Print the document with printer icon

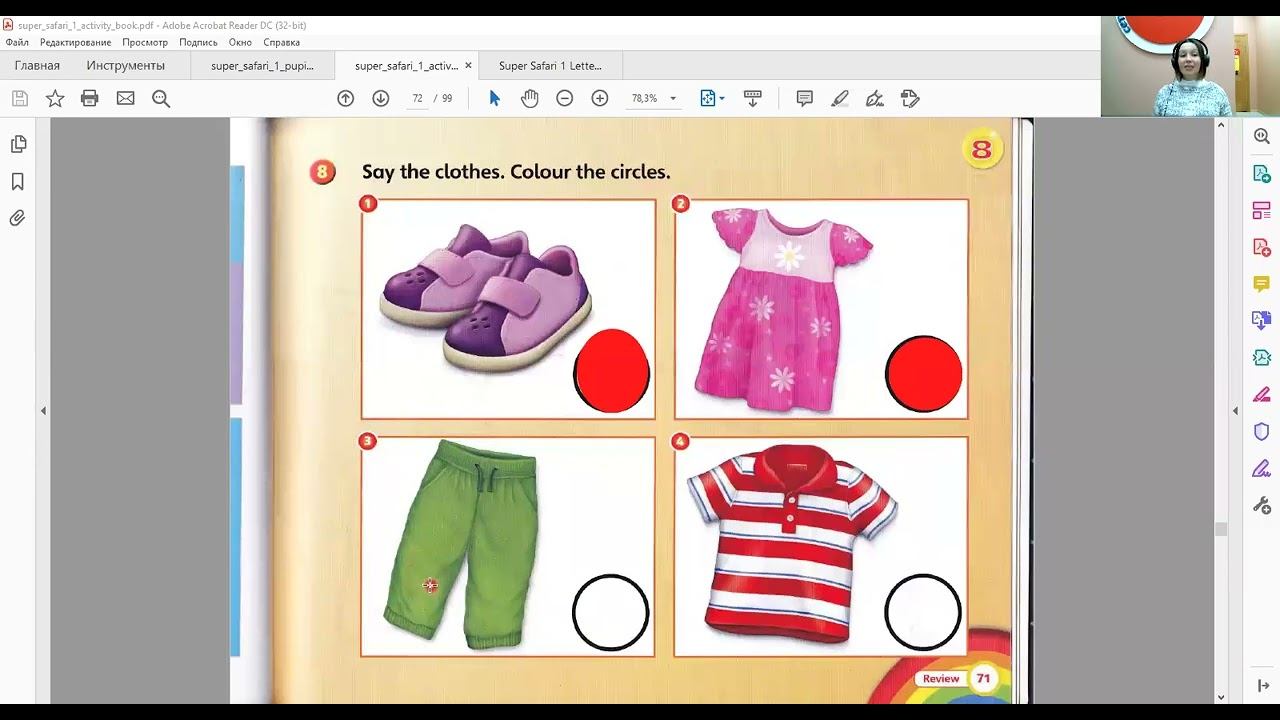click(x=90, y=98)
